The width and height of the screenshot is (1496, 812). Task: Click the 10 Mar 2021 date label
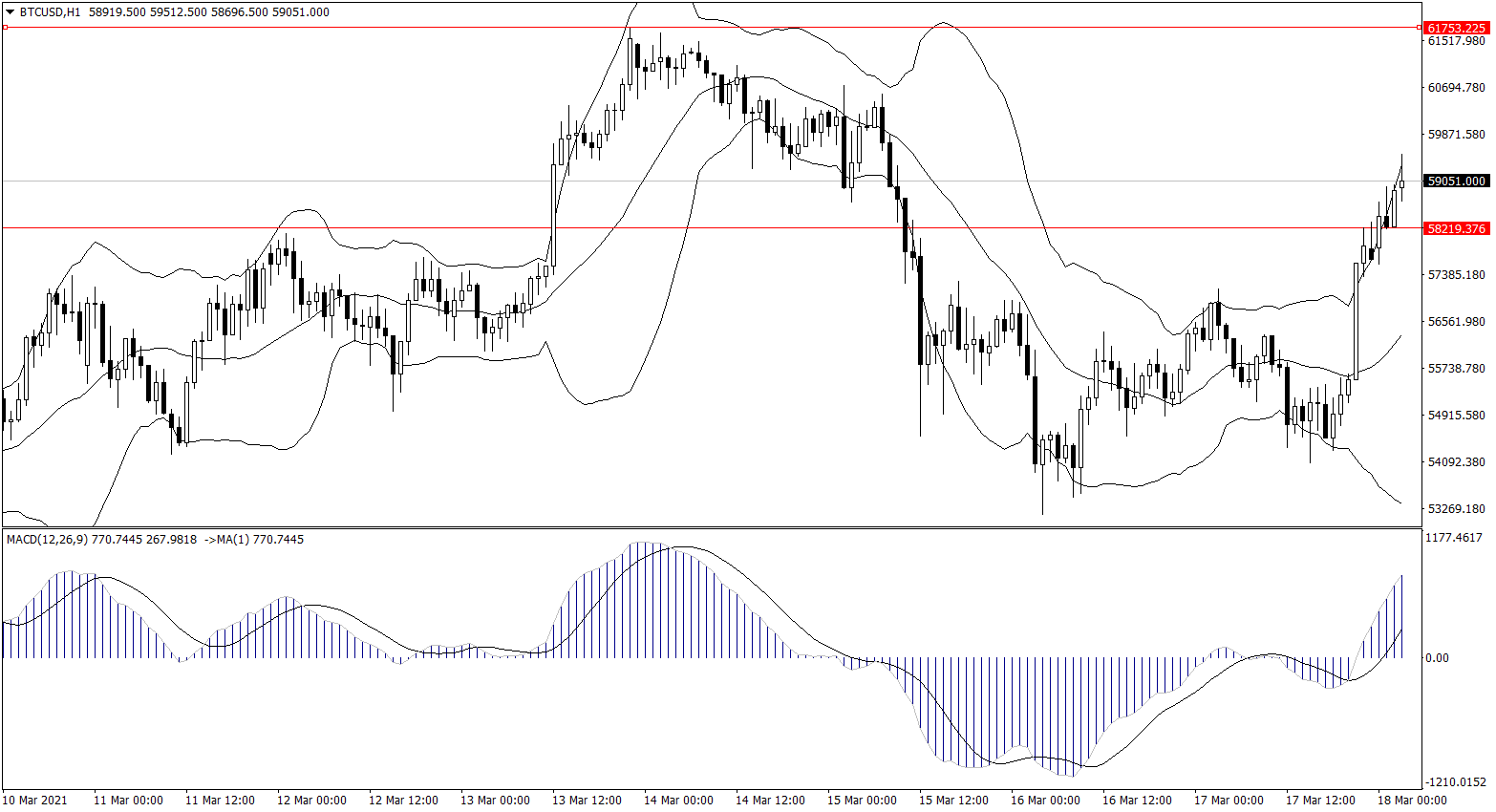coord(35,801)
